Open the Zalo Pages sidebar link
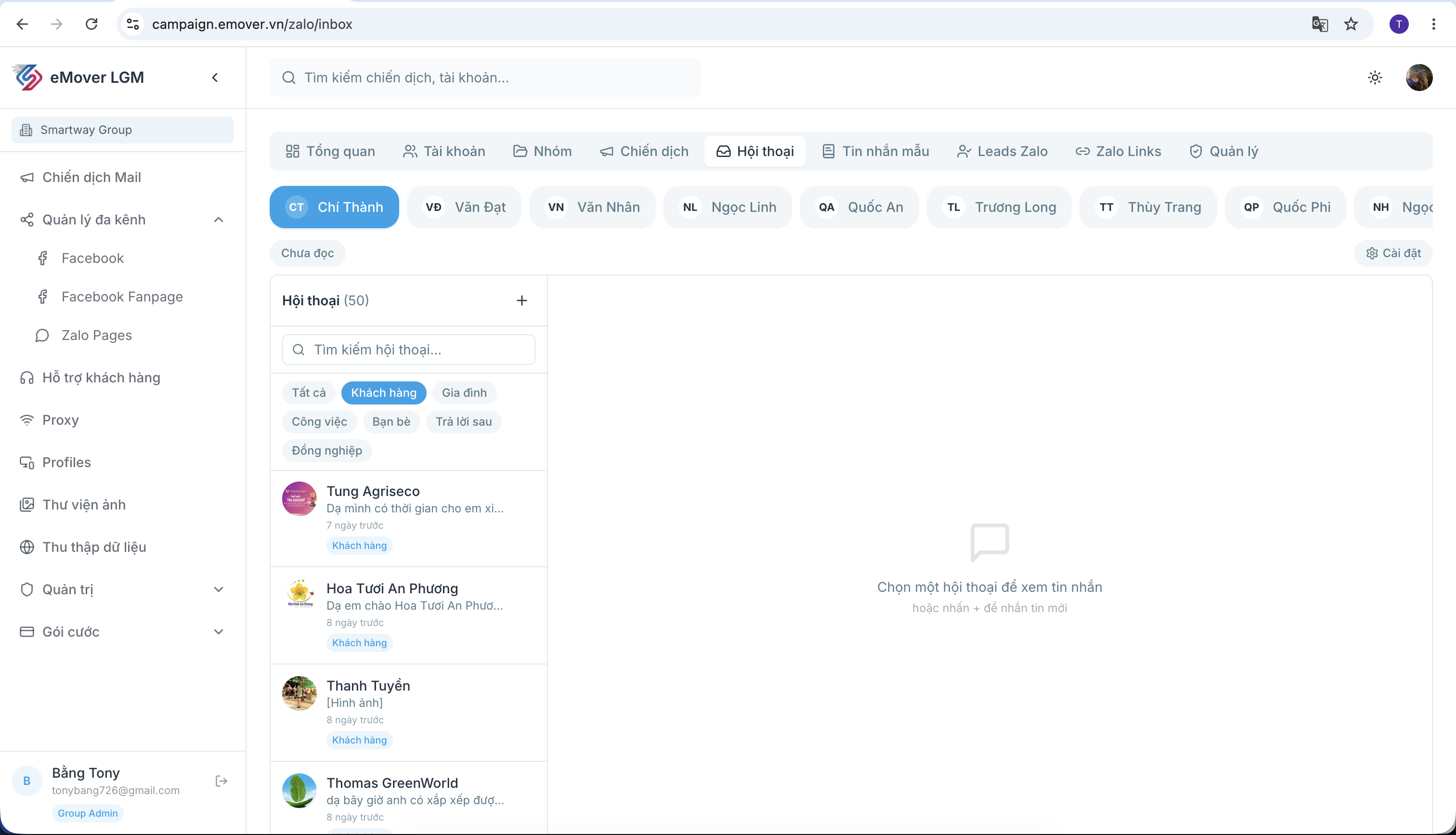The image size is (1456, 835). (96, 336)
